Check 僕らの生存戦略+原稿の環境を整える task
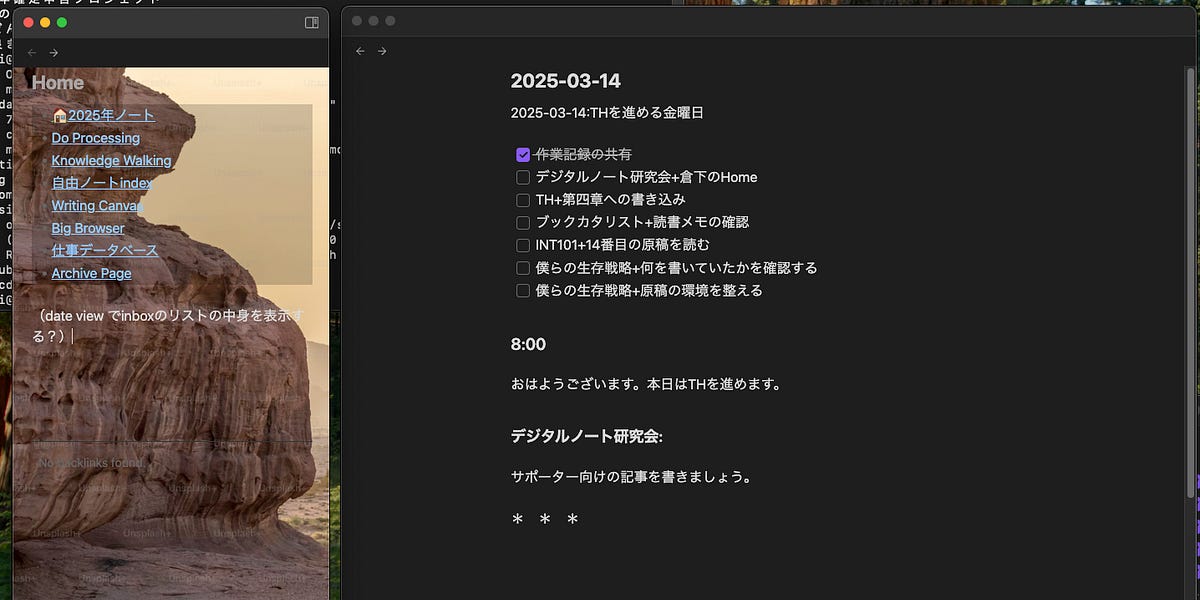Viewport: 1200px width, 600px height. click(523, 291)
